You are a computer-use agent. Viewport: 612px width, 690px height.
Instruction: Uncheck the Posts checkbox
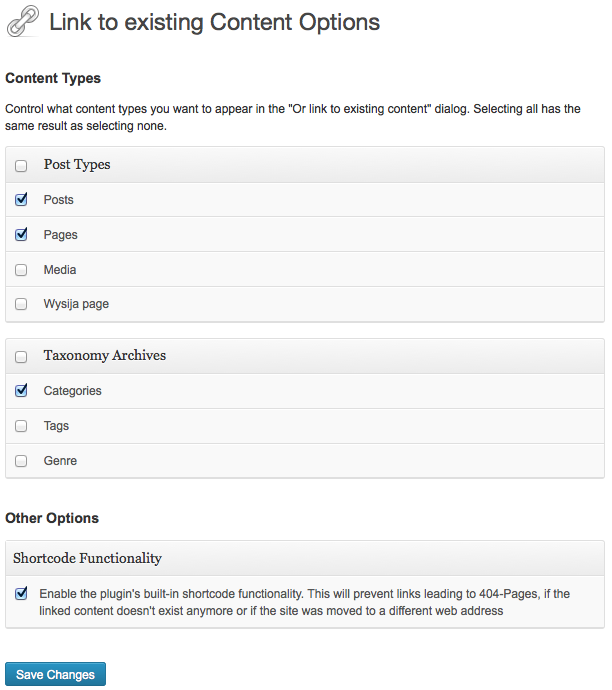pyautogui.click(x=21, y=199)
